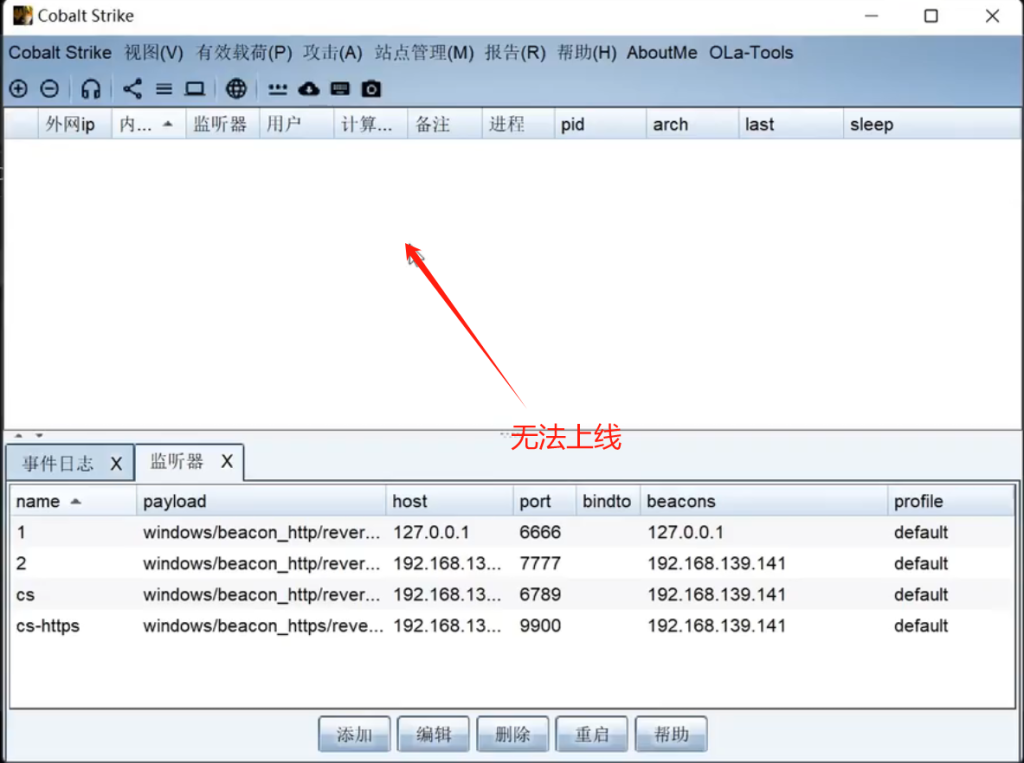Sort listeners by payload column
Viewport: 1024px width, 763px height.
261,501
